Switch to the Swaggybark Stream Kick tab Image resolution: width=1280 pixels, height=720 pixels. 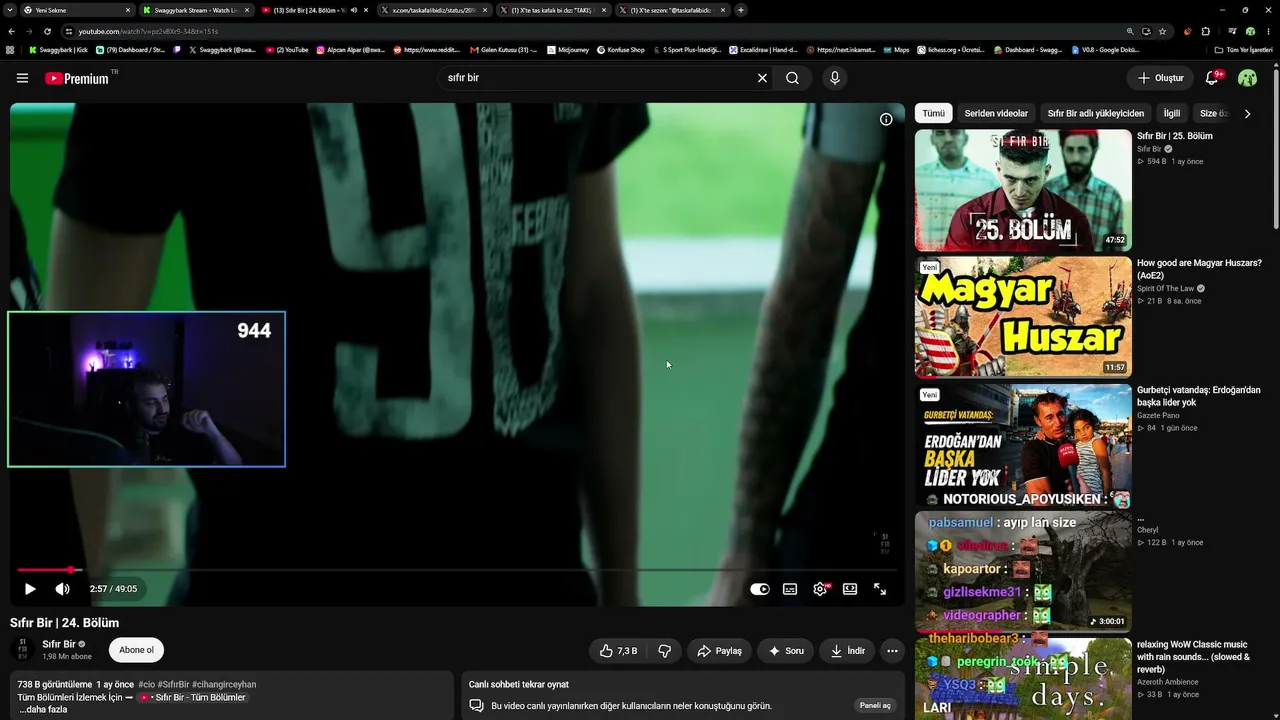pyautogui.click(x=195, y=10)
